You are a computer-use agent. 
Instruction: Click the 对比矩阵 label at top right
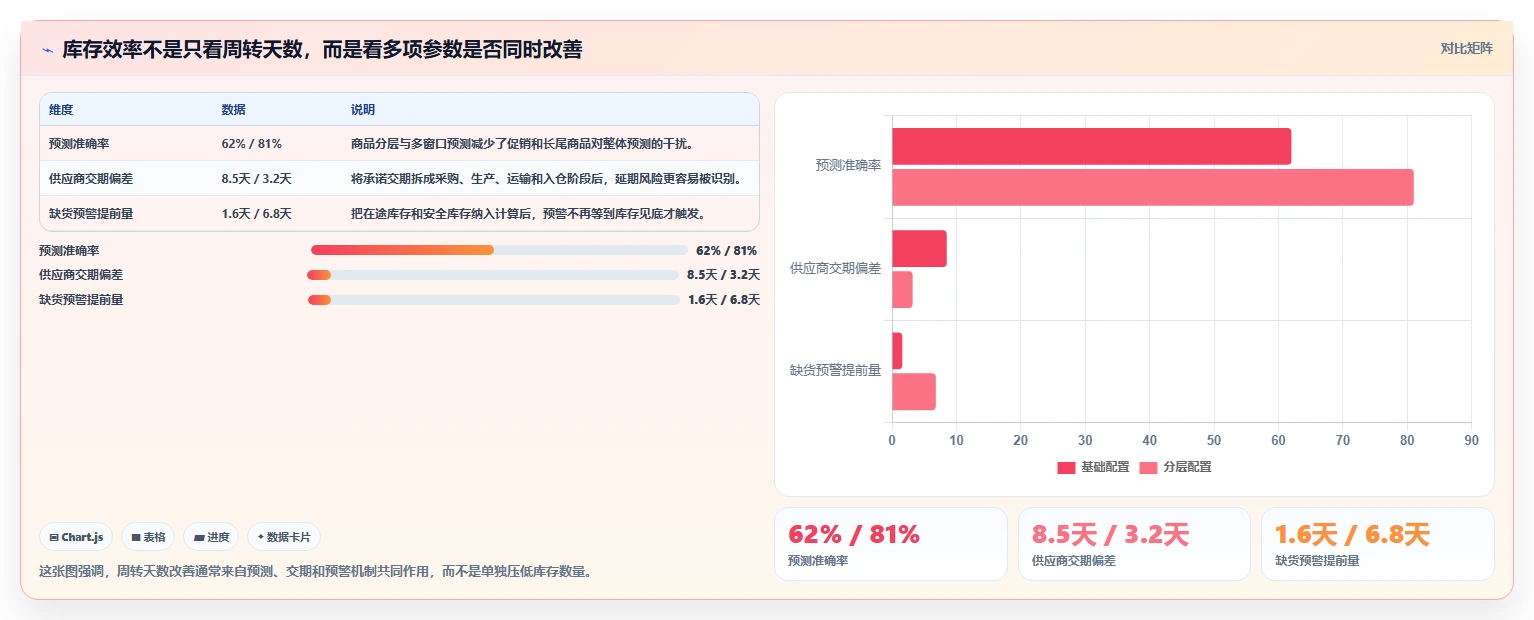[x=1466, y=48]
